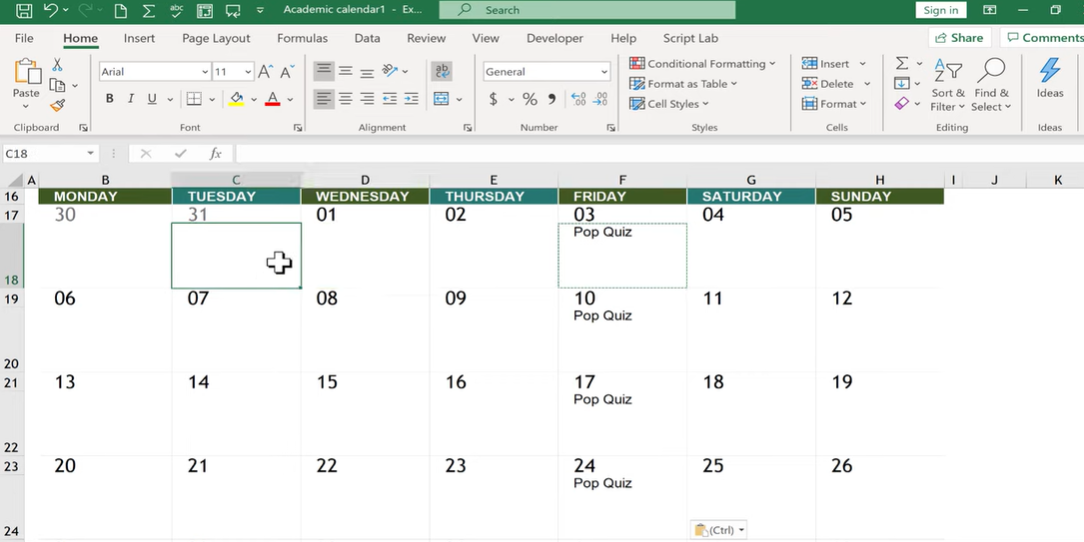This screenshot has height=542, width=1084.
Task: Click the Insert Function fx icon
Action: click(x=215, y=153)
